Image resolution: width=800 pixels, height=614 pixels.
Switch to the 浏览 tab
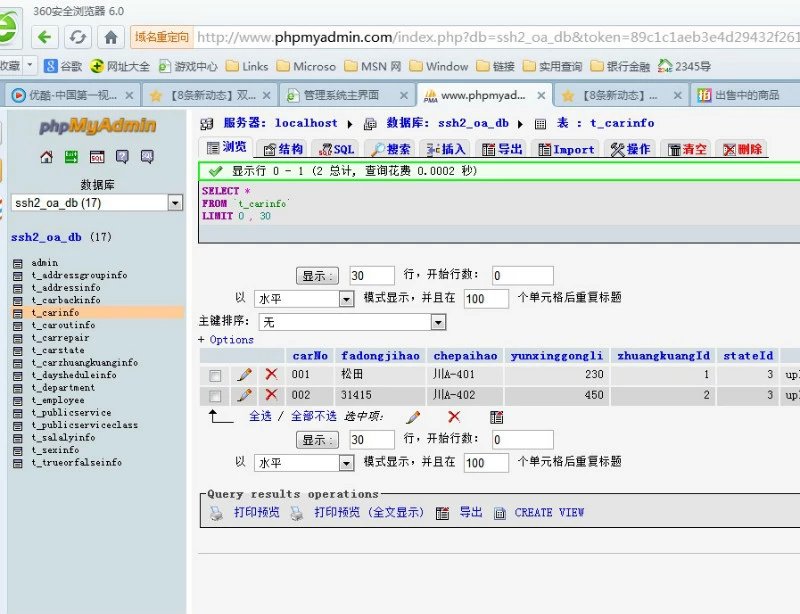pos(227,148)
